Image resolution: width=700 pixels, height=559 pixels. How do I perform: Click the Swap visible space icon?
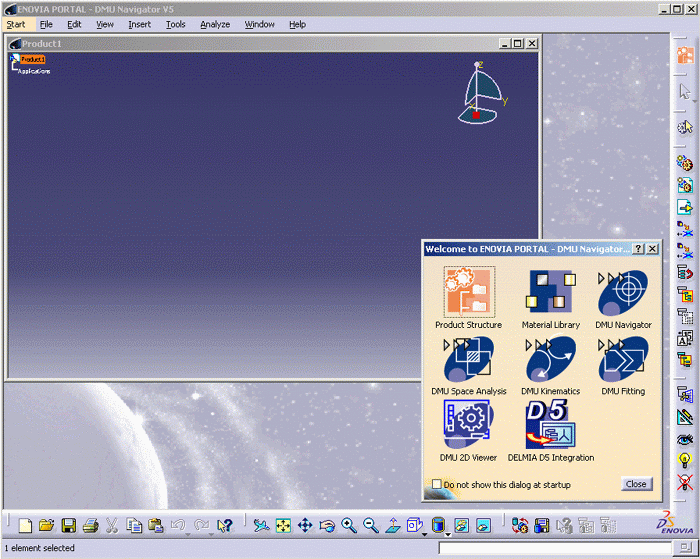483,526
